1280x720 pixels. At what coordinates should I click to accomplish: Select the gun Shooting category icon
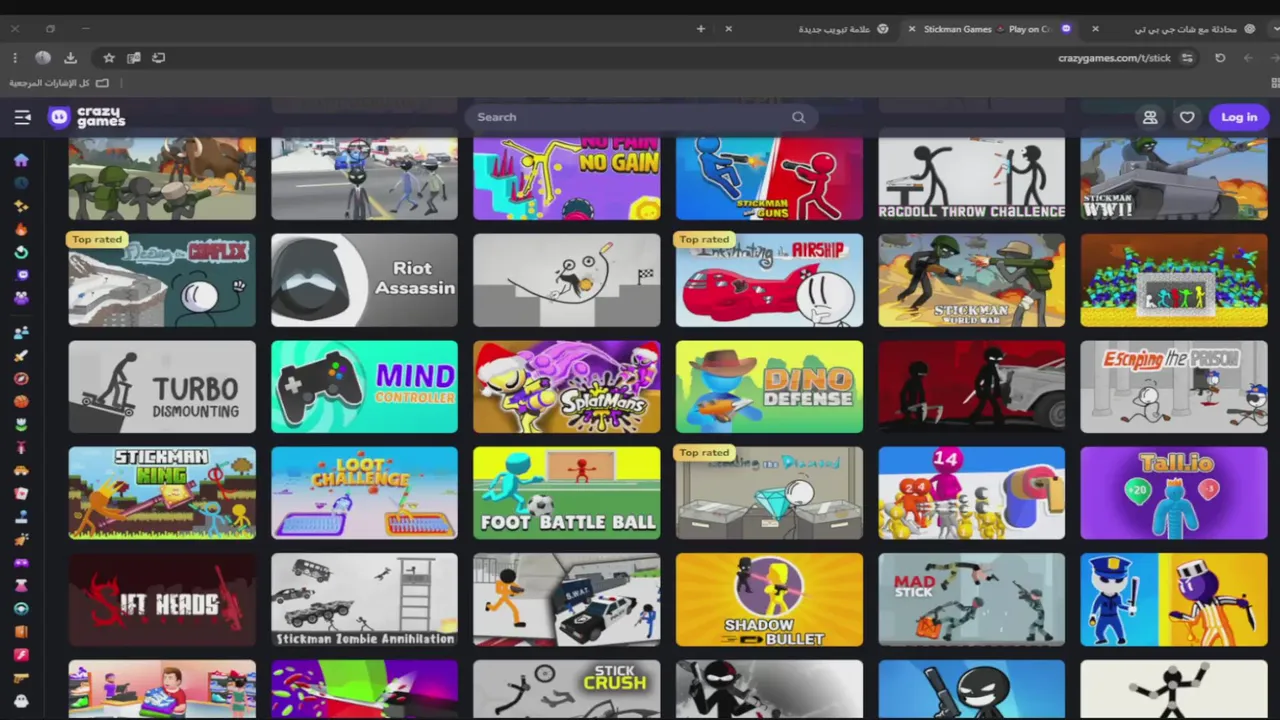tap(21, 678)
